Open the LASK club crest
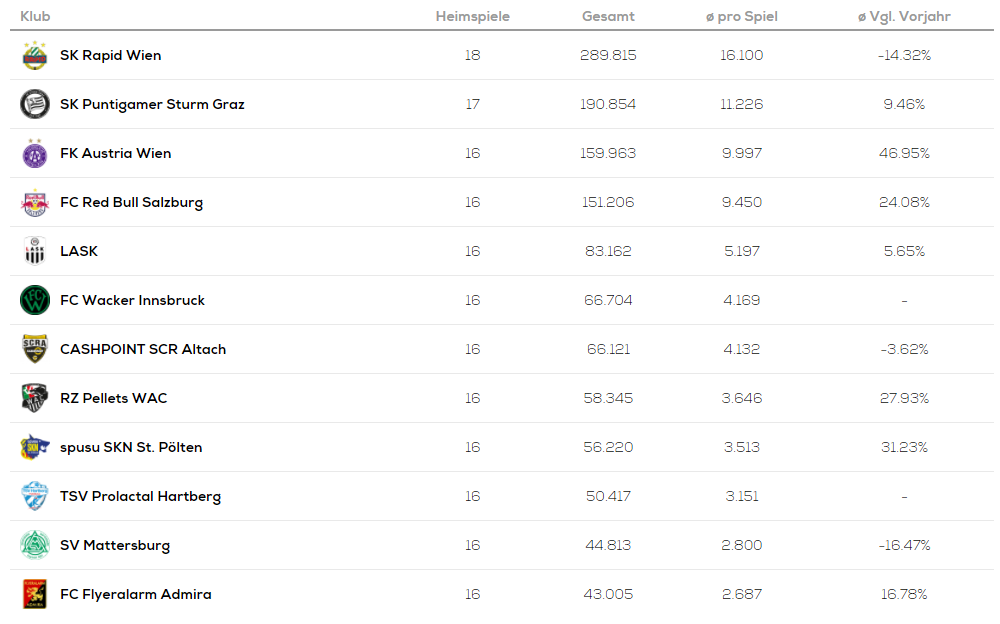Screen dimensions: 1000x624 pyautogui.click(x=35, y=251)
